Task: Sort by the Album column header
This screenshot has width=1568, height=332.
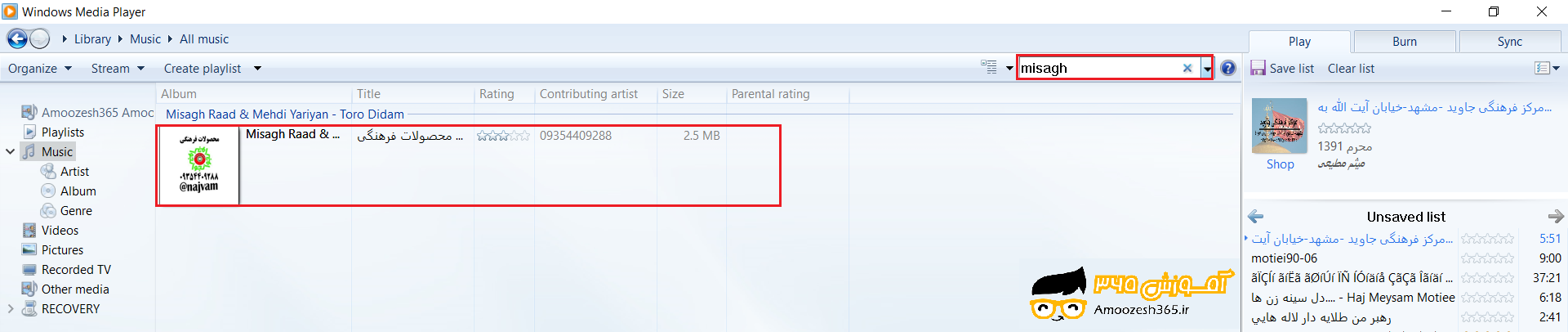Action: pyautogui.click(x=254, y=94)
